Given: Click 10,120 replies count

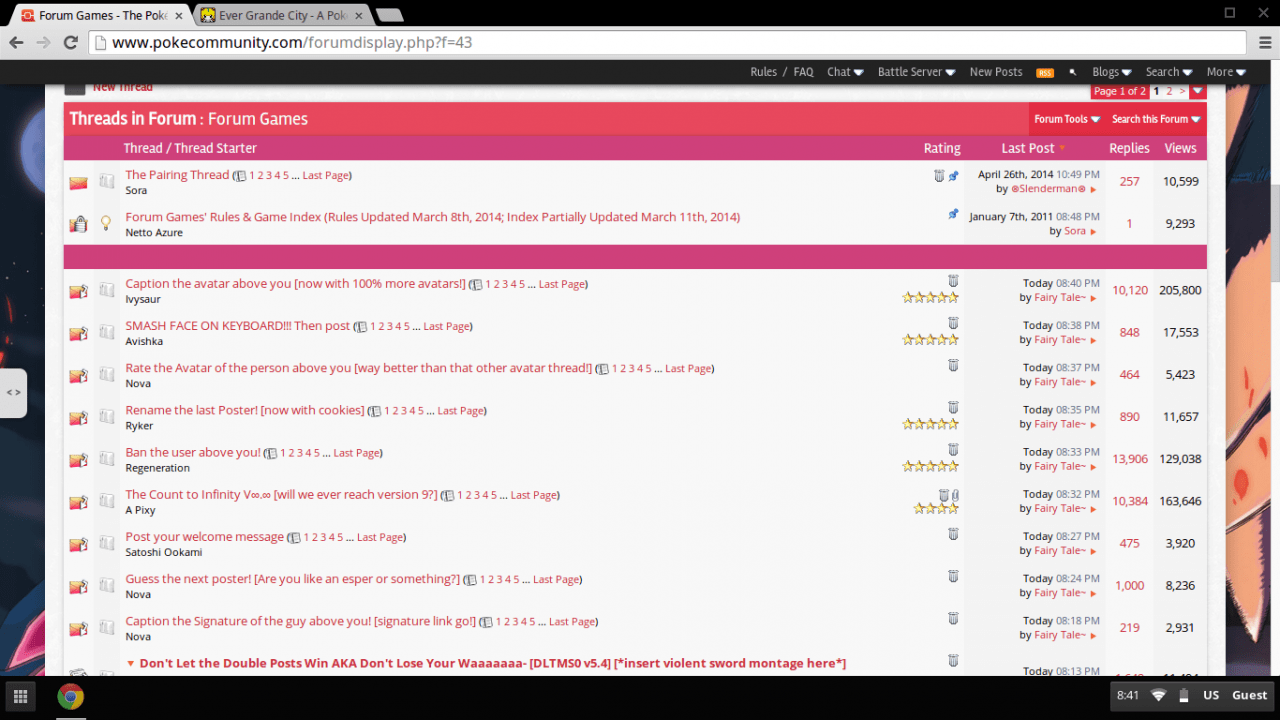Looking at the screenshot, I should pyautogui.click(x=1130, y=291).
